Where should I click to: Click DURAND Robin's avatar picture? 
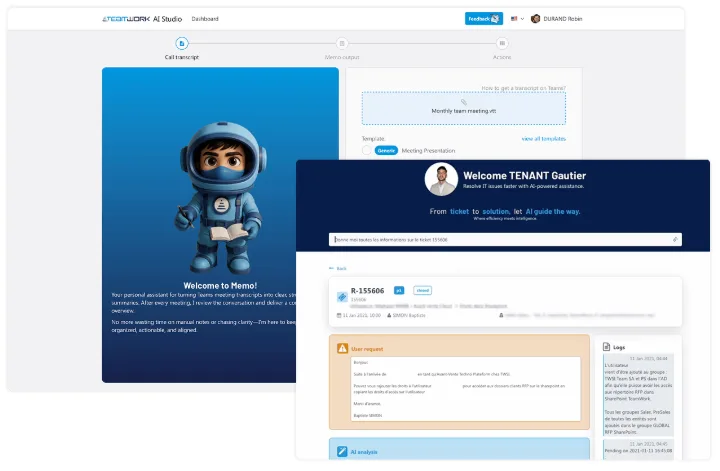pos(535,19)
